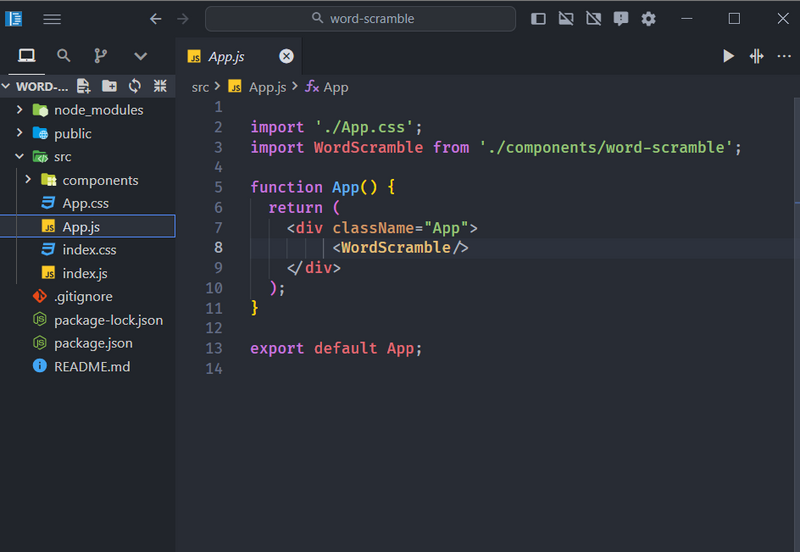Toggle the secondary sidebar visibility
The image size is (800, 552).
(593, 19)
